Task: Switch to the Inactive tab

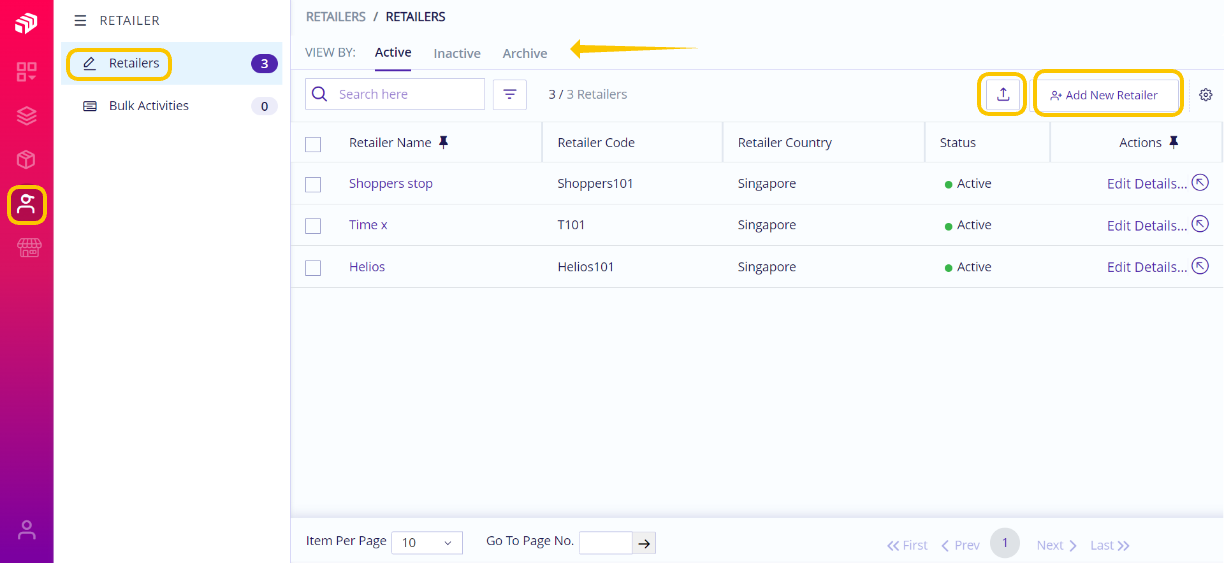Action: point(457,53)
